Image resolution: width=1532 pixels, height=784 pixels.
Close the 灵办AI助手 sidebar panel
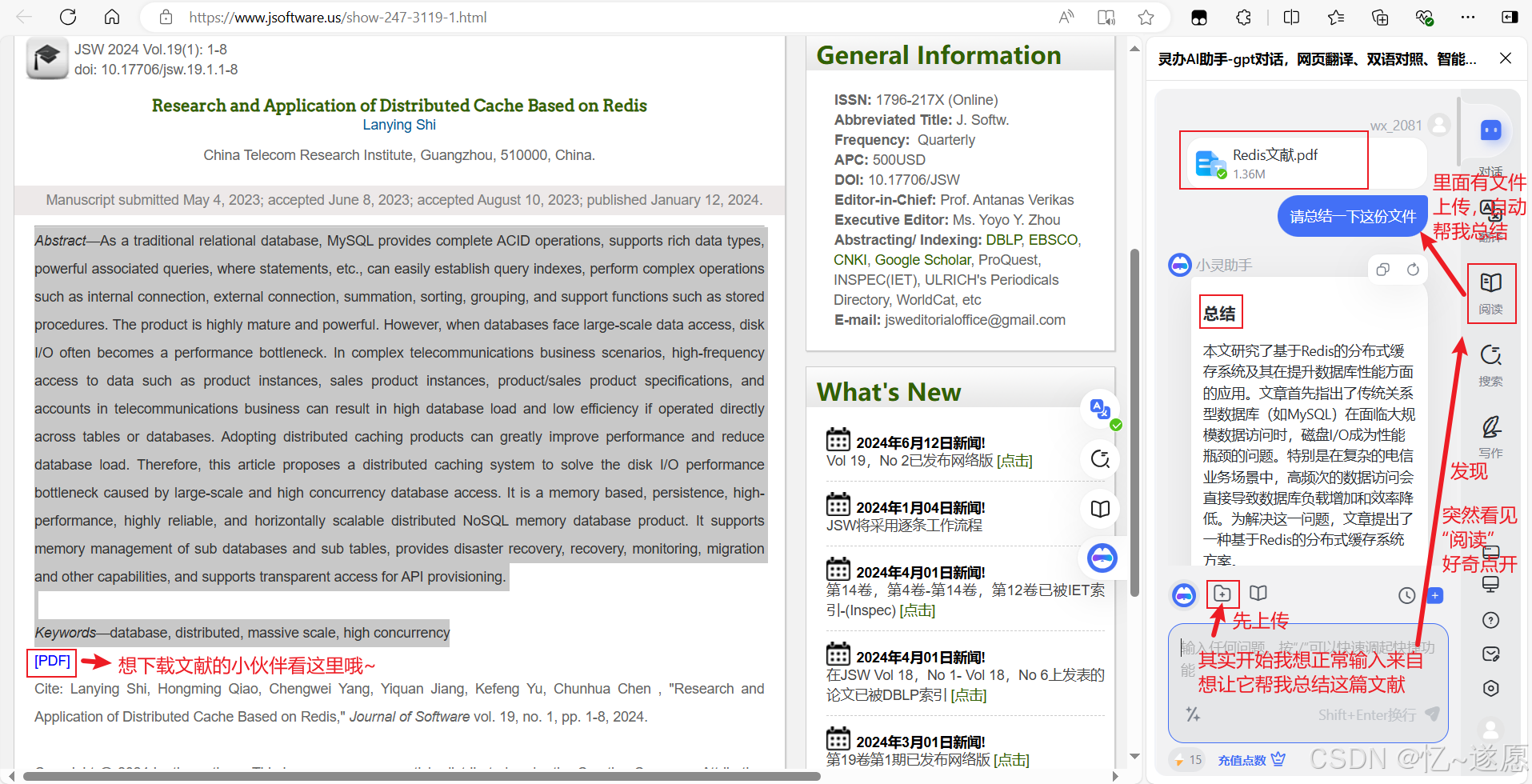click(x=1505, y=58)
